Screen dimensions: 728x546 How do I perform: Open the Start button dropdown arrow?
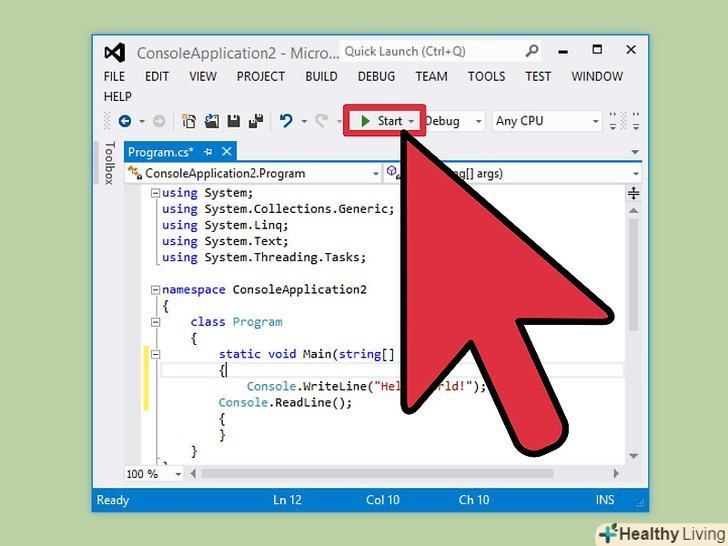411,122
